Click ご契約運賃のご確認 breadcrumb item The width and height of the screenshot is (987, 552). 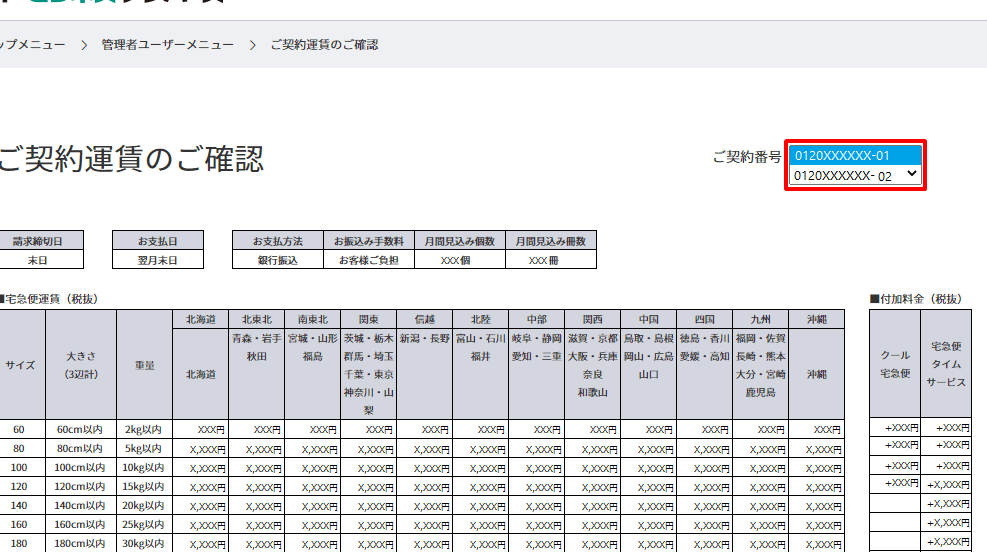tap(325, 45)
